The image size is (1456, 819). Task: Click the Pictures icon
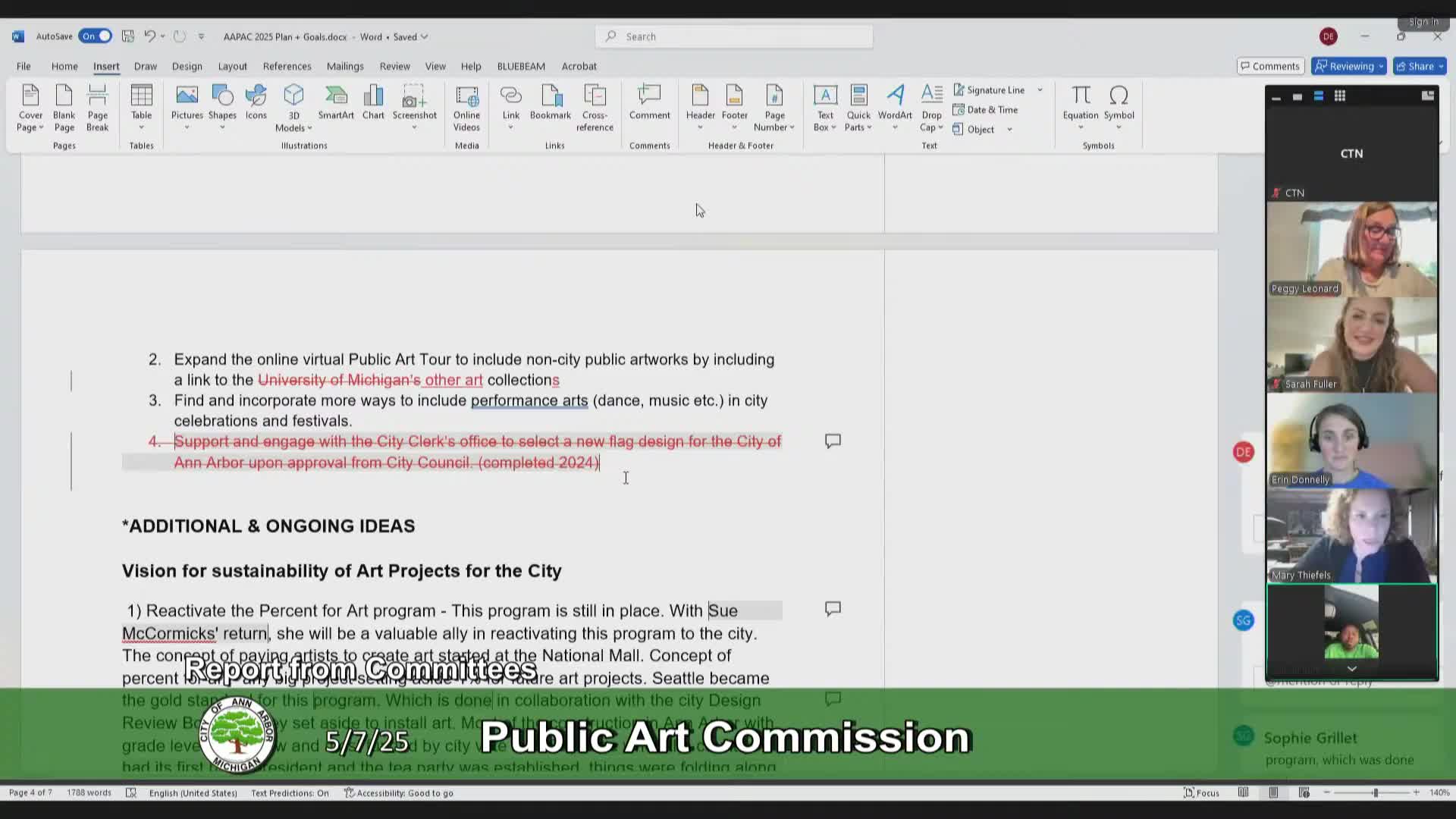click(x=187, y=102)
